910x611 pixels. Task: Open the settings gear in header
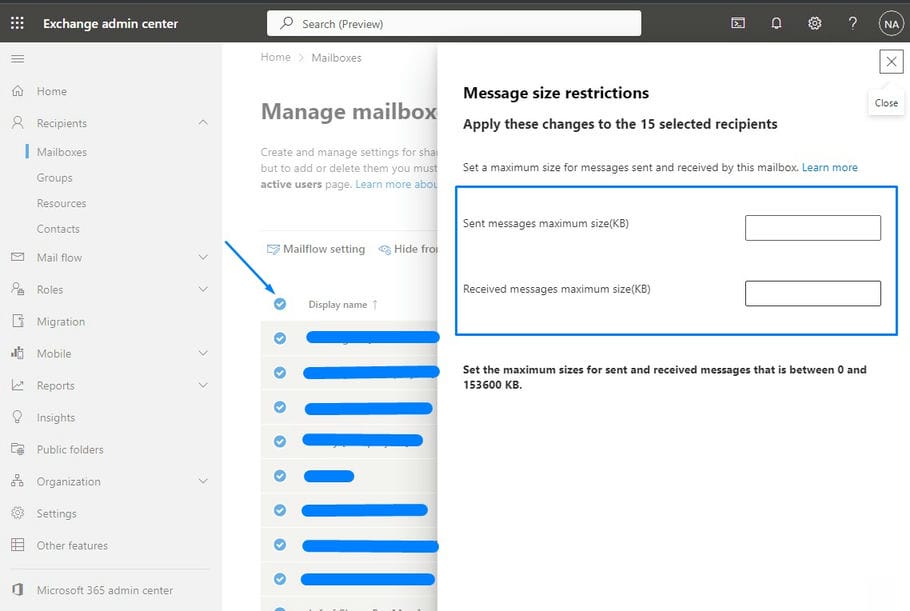point(814,23)
